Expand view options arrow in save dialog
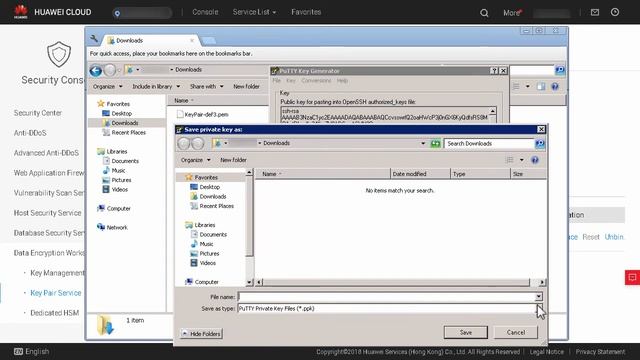Screen dimensions: 640x360 click(522, 160)
